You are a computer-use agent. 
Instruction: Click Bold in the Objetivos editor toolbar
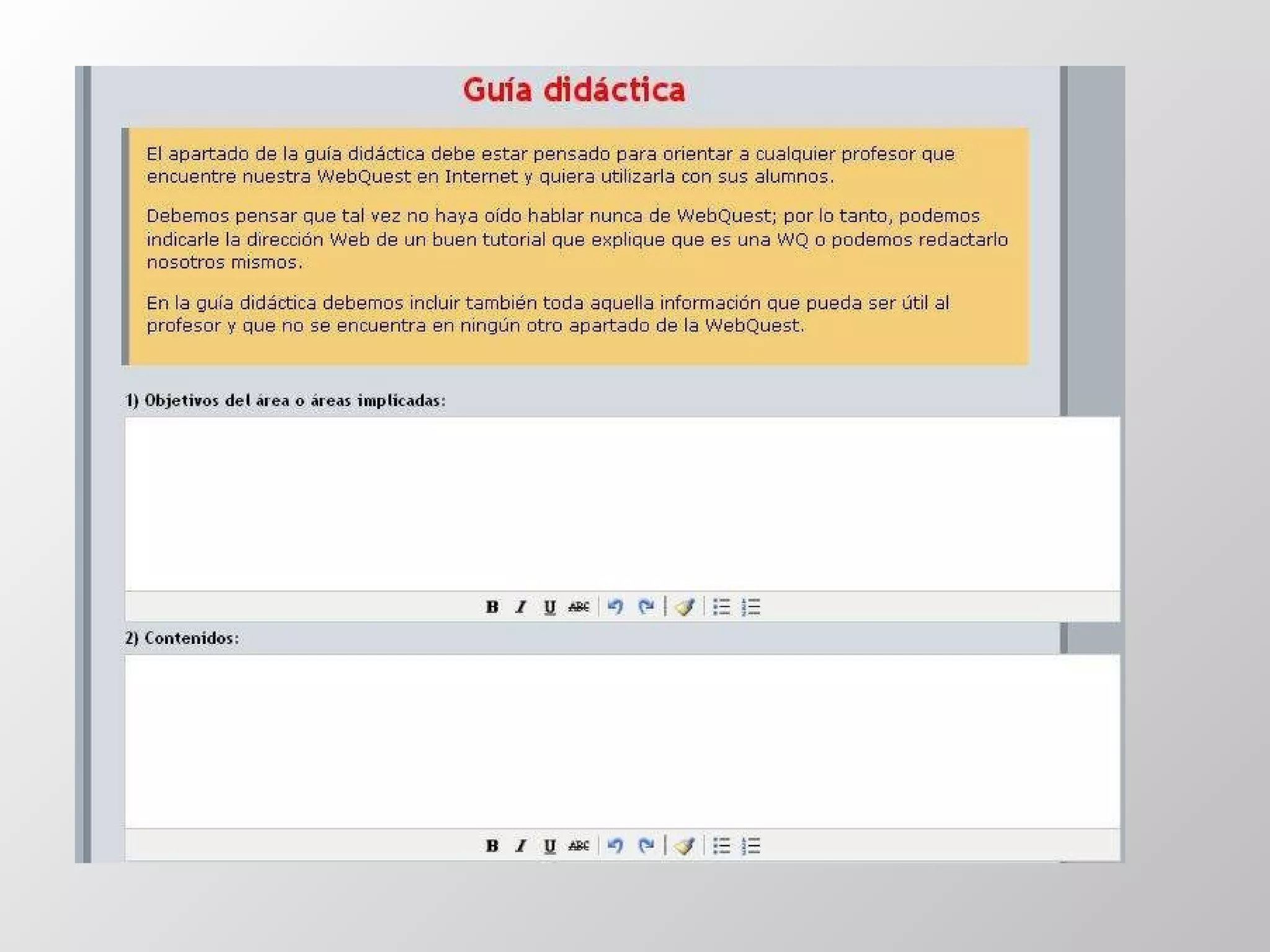coord(492,607)
